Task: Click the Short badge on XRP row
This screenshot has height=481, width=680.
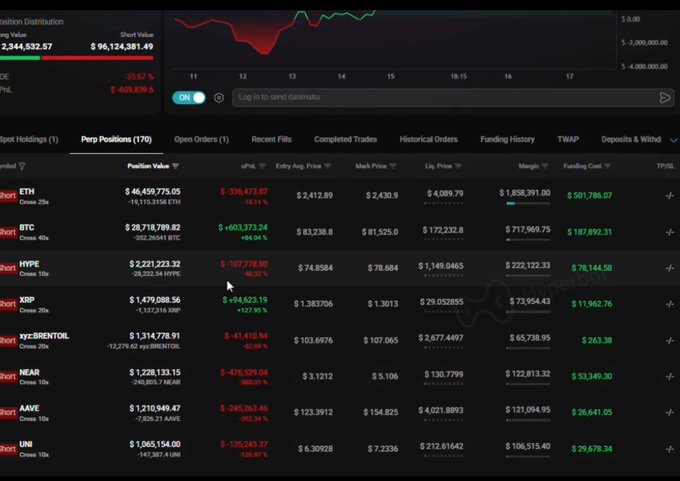Action: [x=8, y=304]
